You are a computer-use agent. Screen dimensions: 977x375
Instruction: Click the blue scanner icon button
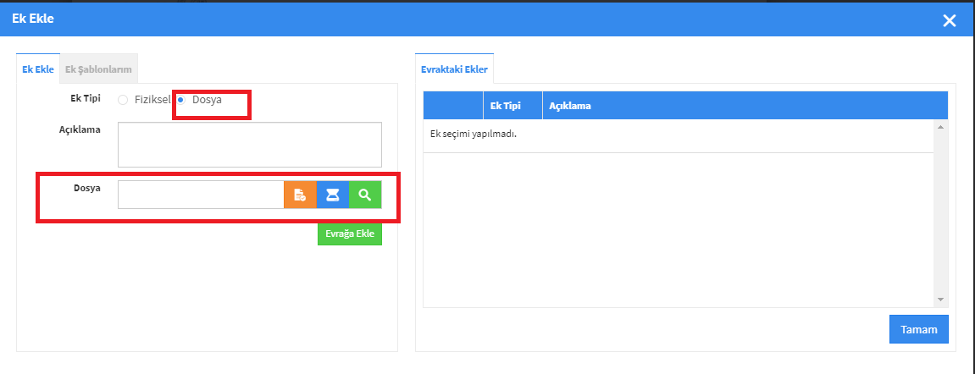333,195
